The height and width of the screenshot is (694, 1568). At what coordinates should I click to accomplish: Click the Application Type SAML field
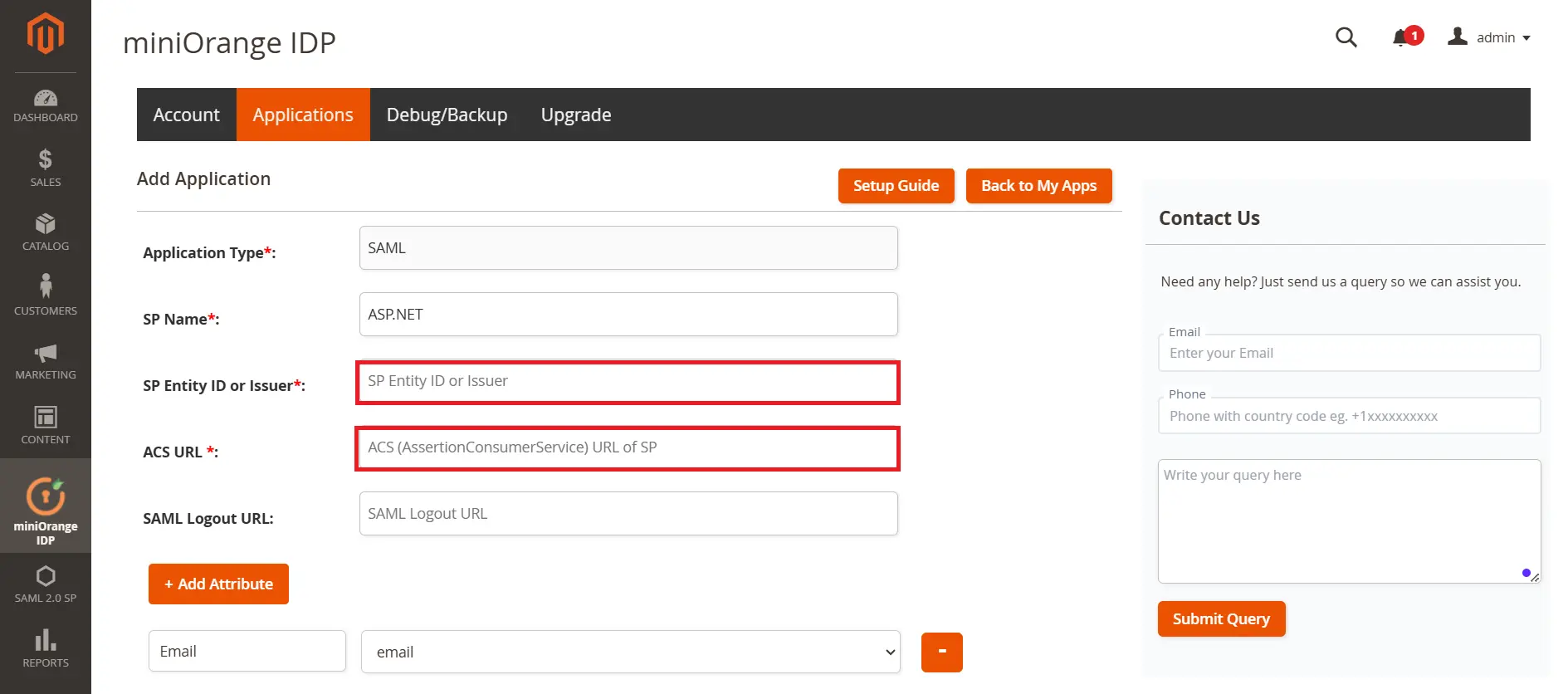(628, 247)
